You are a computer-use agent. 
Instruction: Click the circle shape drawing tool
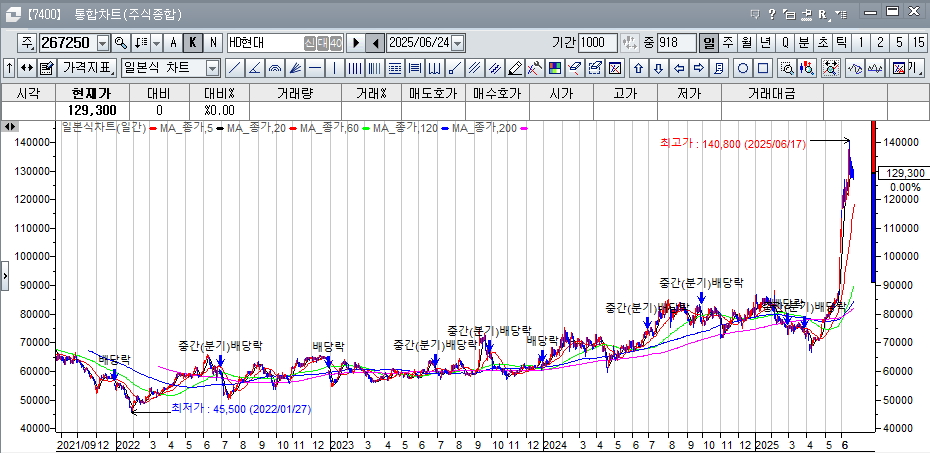pyautogui.click(x=743, y=68)
